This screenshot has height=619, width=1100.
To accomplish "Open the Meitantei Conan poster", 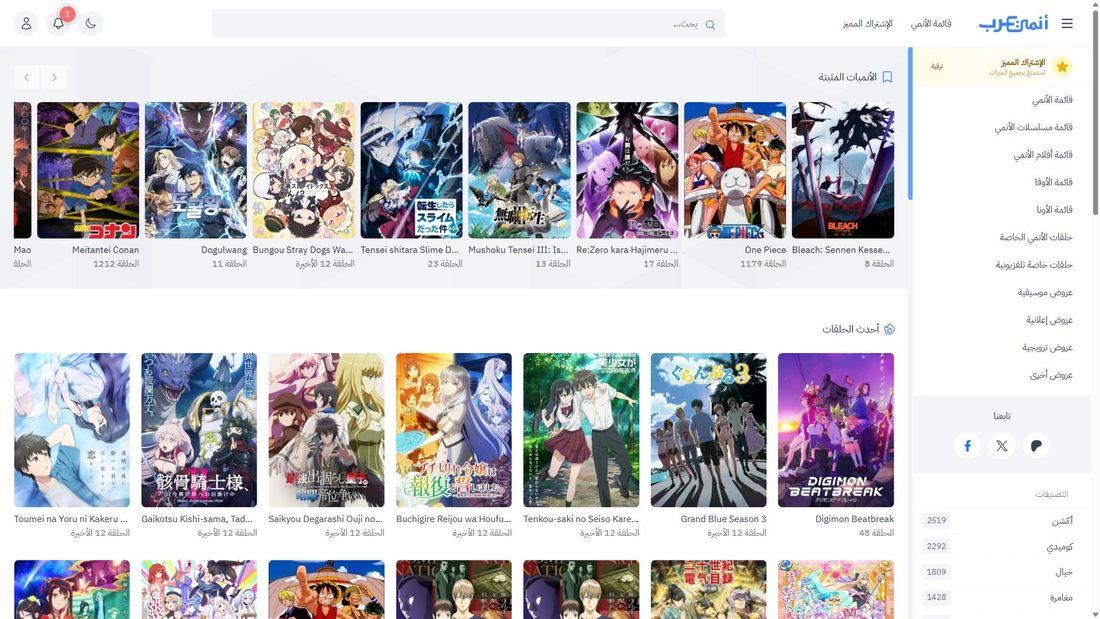I will 88,171.
